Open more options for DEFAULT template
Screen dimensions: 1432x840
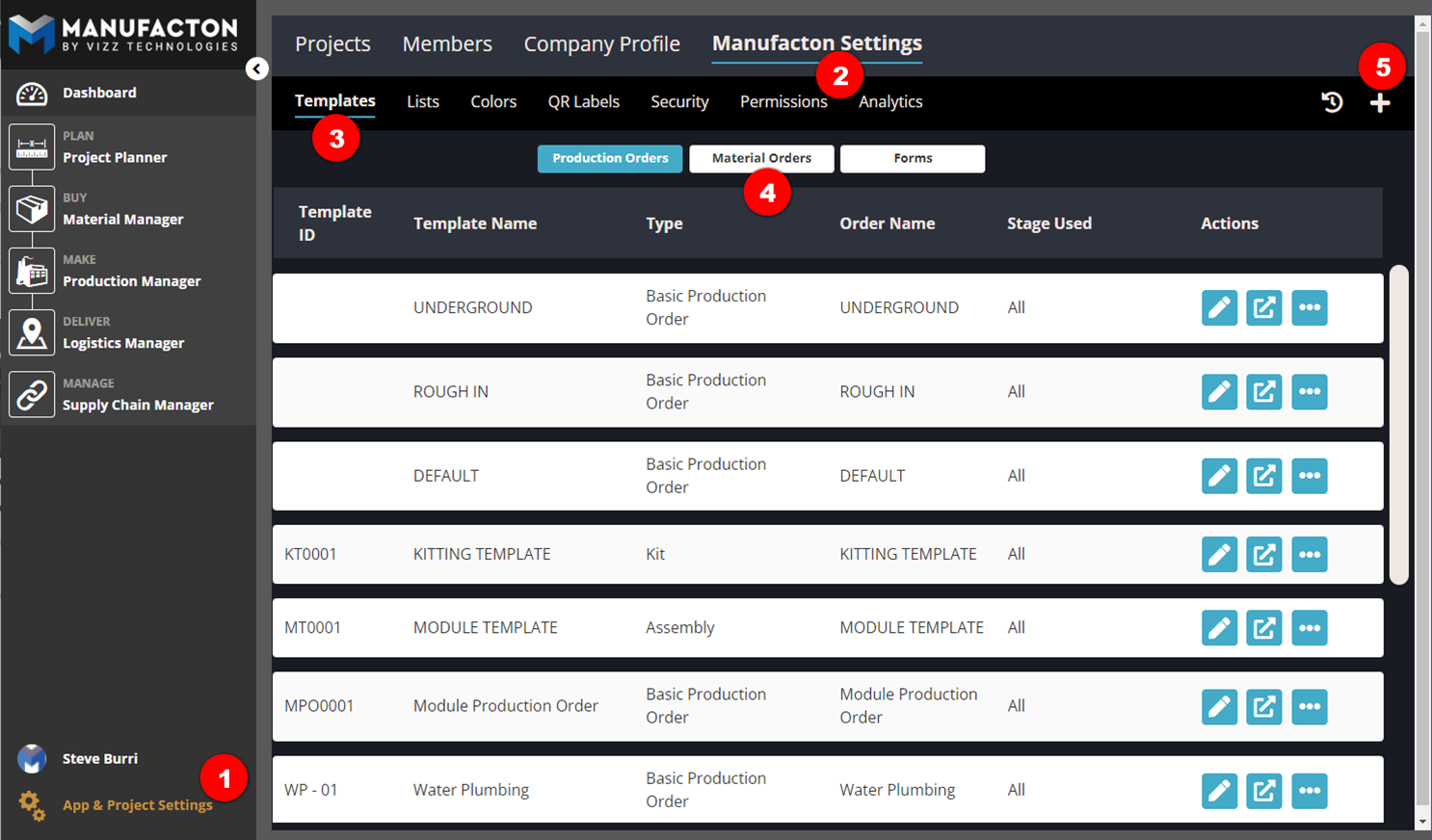[x=1309, y=476]
